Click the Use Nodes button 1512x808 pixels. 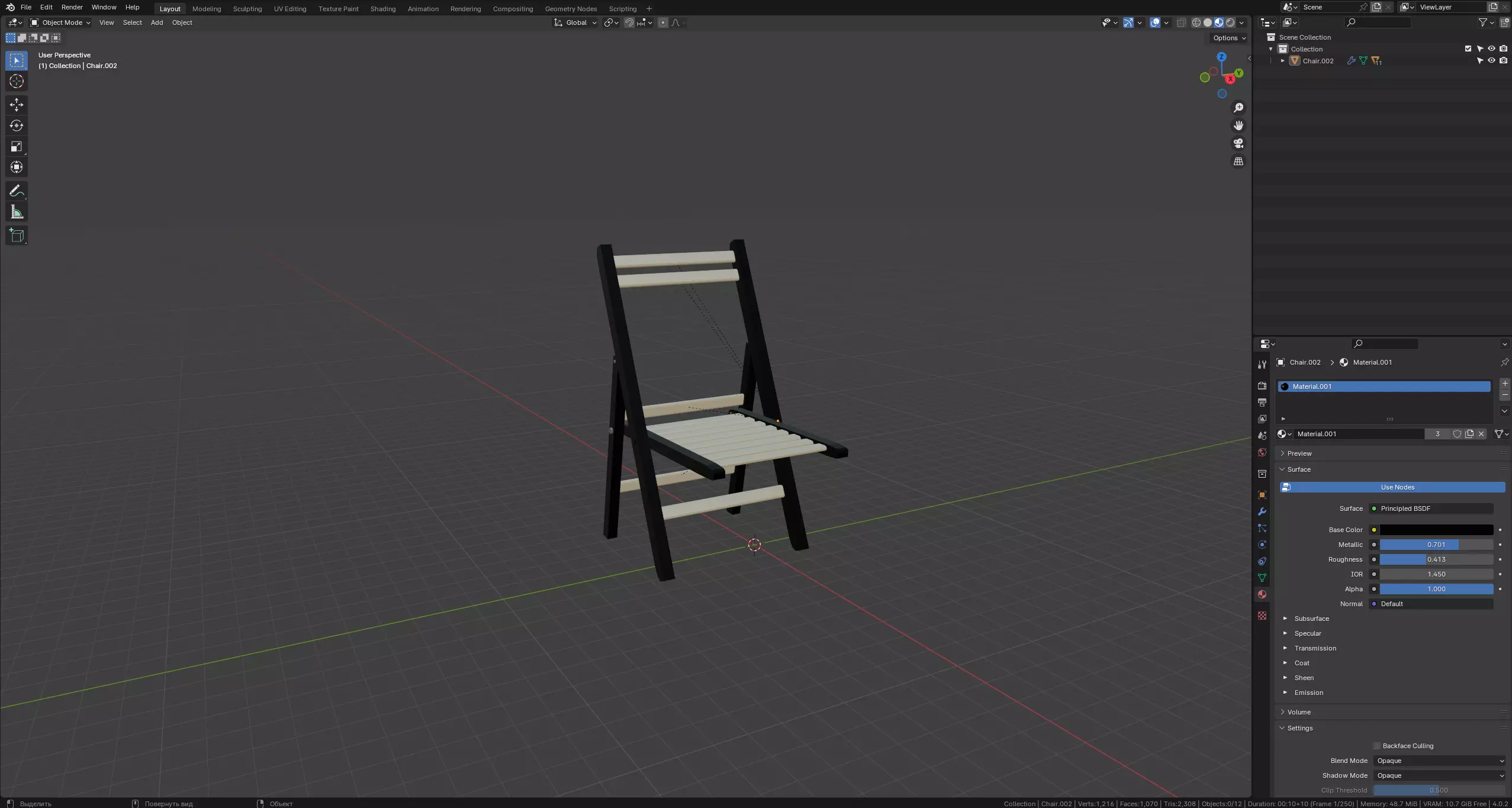(x=1392, y=487)
